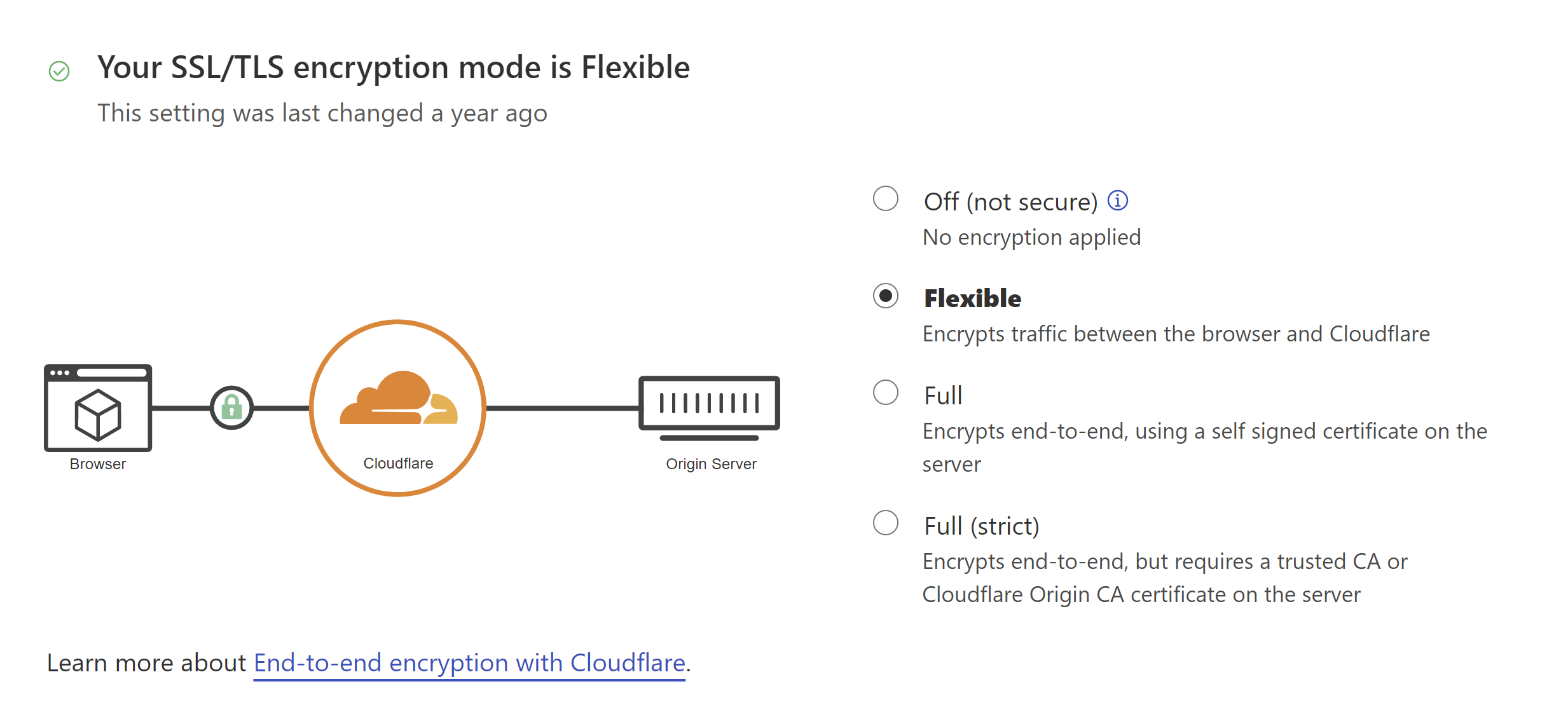1568x726 pixels.
Task: Confirm the Flexible mode radio button
Action: [x=885, y=296]
